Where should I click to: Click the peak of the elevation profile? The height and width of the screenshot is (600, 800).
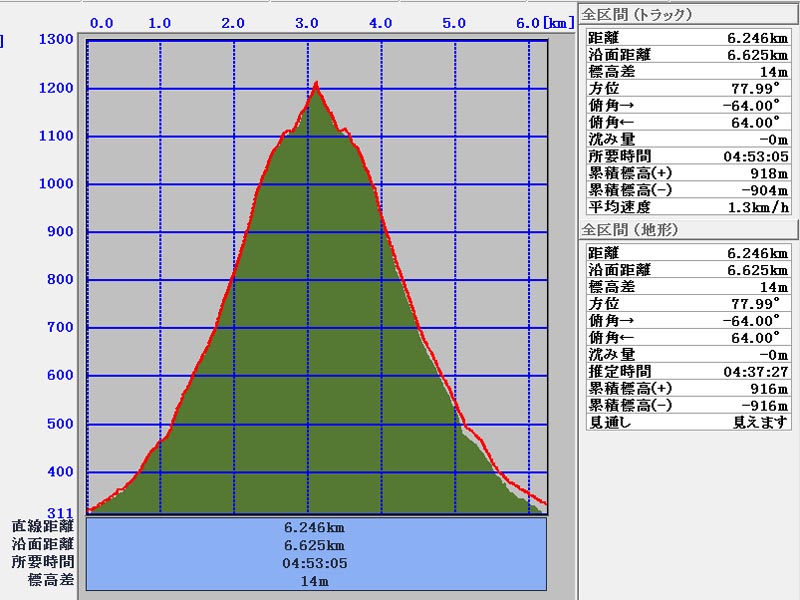click(316, 84)
